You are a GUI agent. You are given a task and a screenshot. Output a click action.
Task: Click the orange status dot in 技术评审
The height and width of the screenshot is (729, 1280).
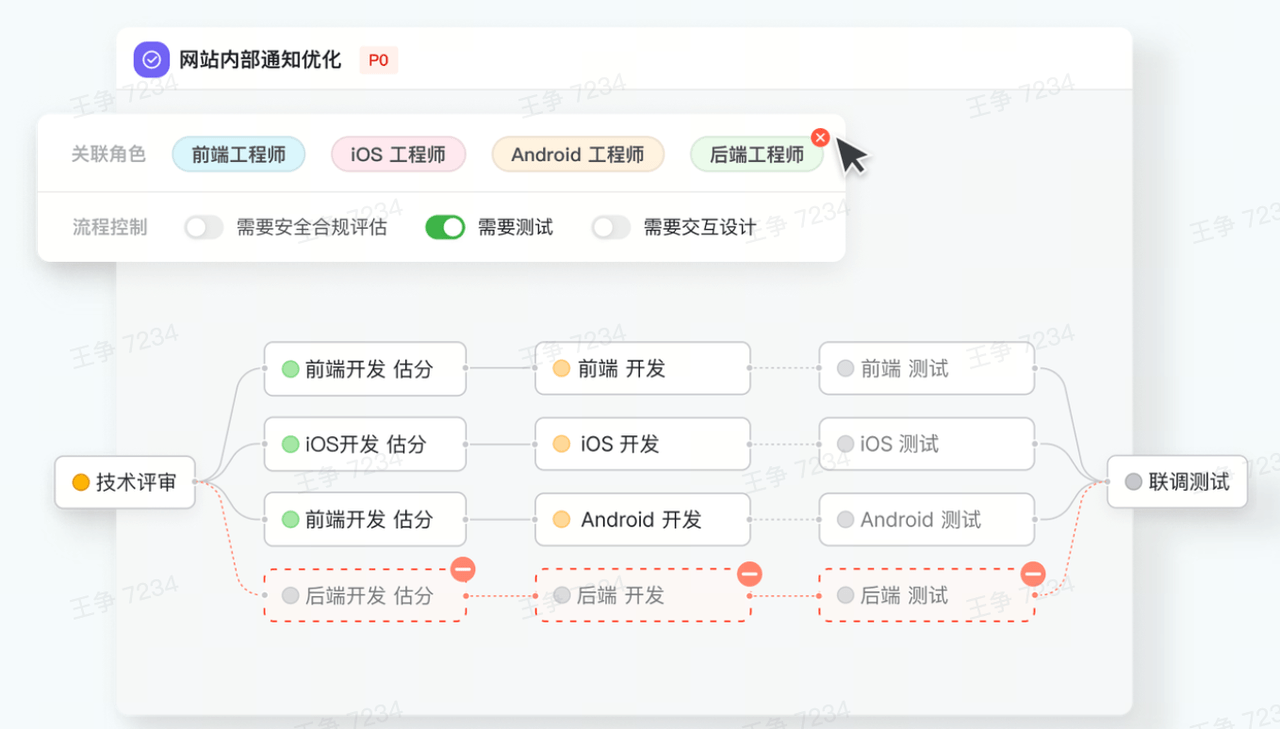click(x=81, y=483)
